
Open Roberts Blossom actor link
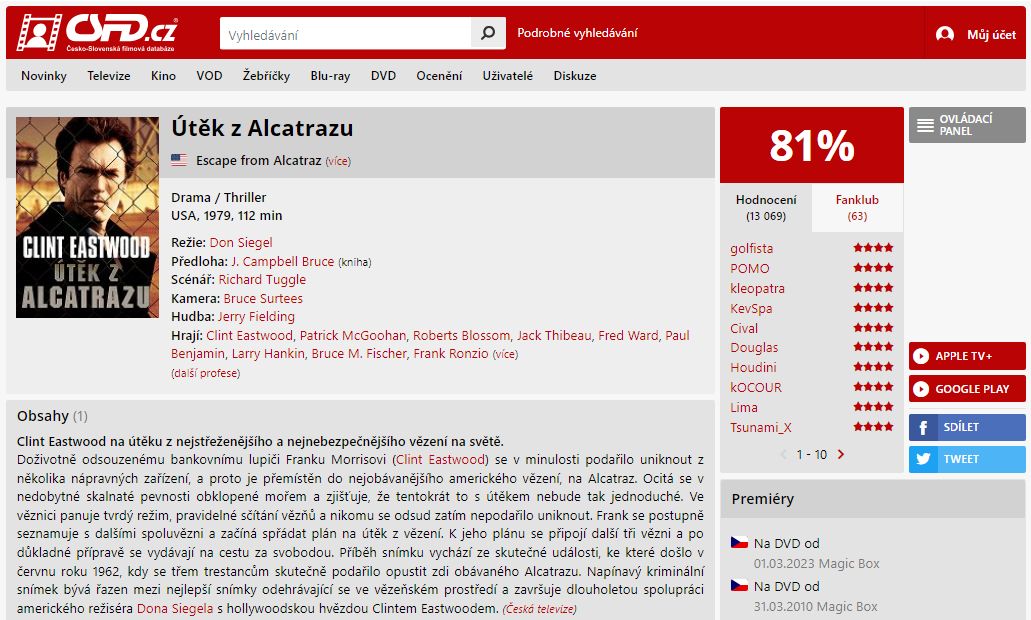point(462,335)
